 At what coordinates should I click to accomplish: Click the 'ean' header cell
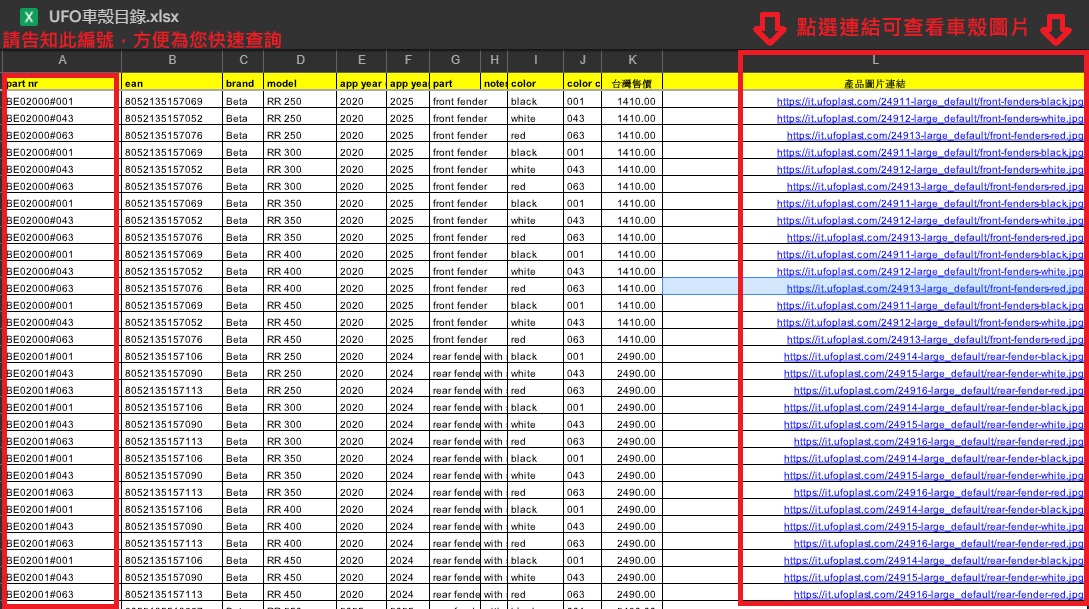pyautogui.click(x=172, y=83)
